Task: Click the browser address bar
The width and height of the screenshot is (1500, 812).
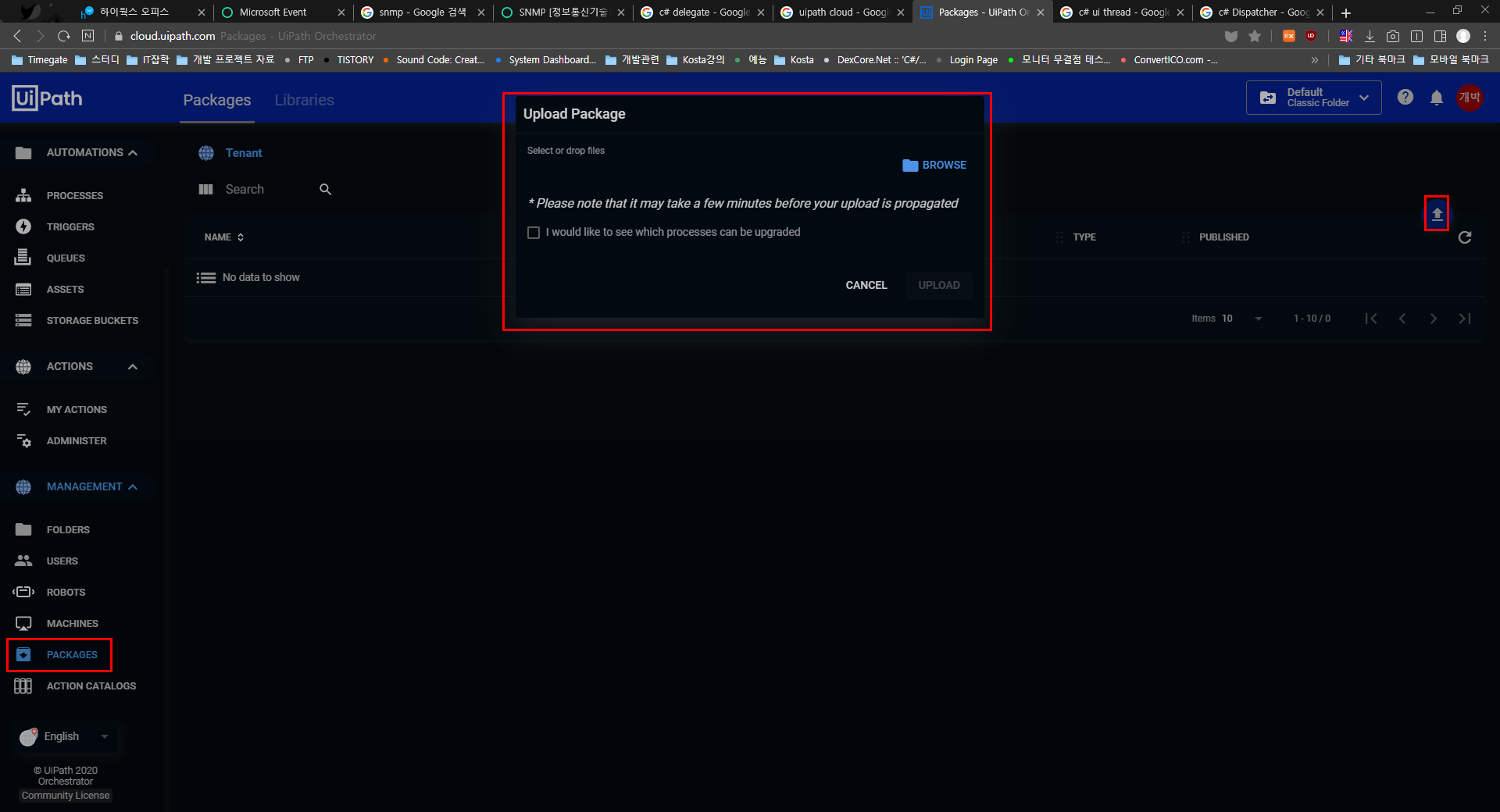Action: [x=664, y=36]
